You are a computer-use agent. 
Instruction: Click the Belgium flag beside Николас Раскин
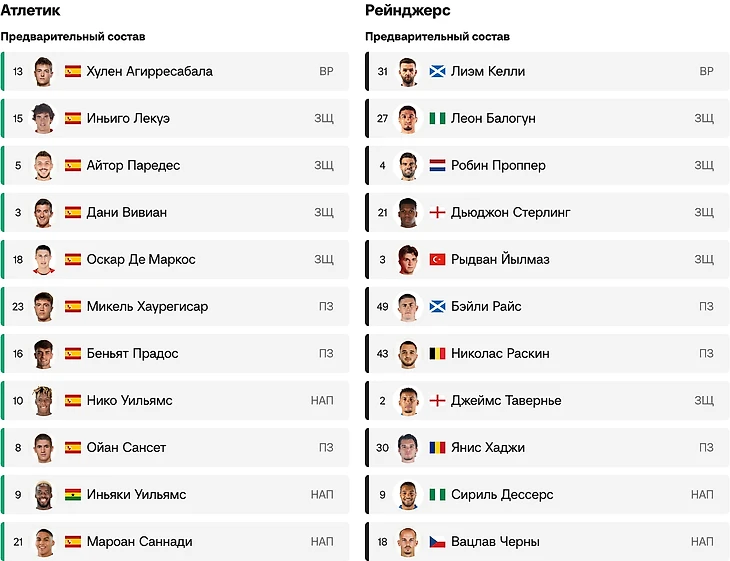(x=437, y=353)
